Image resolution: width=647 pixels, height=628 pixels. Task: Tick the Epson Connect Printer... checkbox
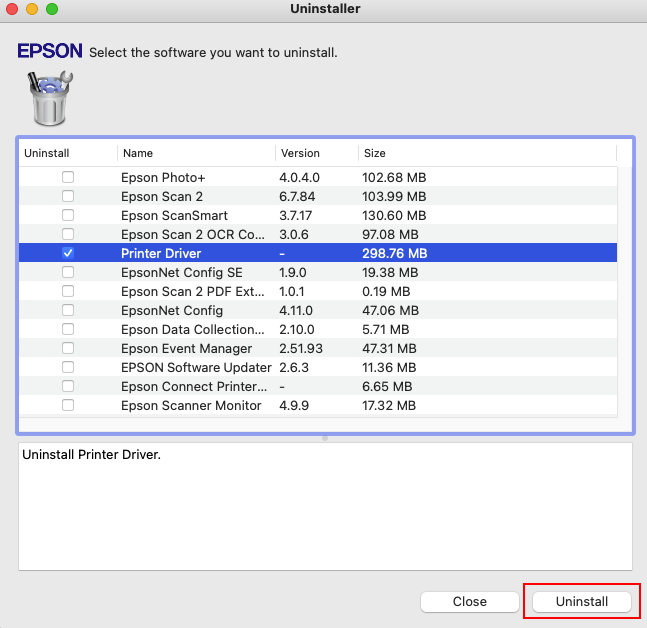click(x=68, y=386)
